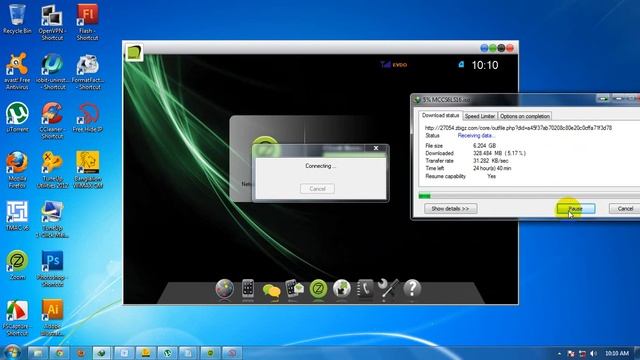Close the Connecting popup with X

pos(376,148)
